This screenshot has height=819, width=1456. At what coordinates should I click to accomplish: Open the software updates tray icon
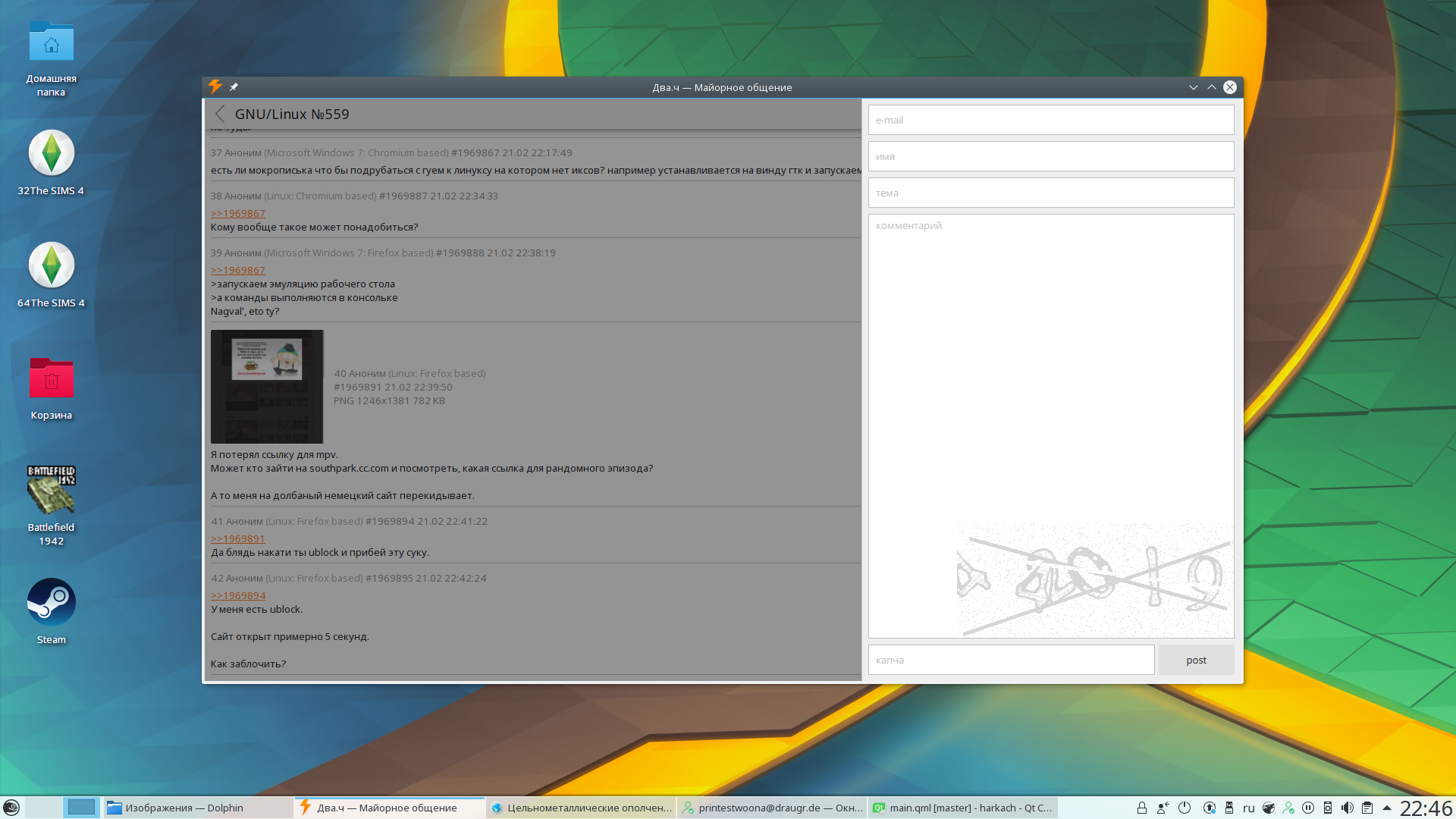(x=1210, y=808)
